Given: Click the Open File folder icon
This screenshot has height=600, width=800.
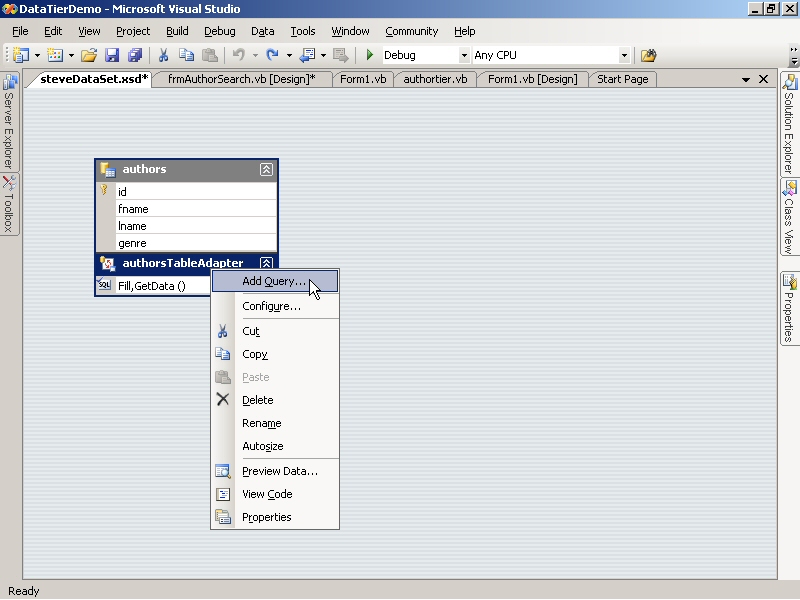Looking at the screenshot, I should [x=89, y=55].
